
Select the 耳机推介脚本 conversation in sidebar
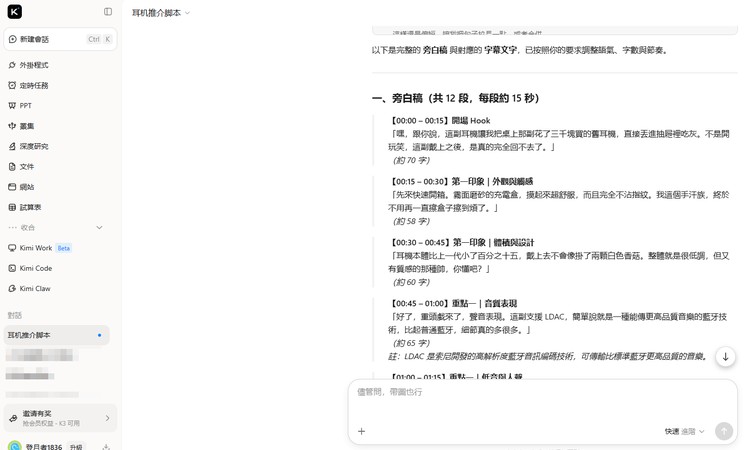point(56,335)
